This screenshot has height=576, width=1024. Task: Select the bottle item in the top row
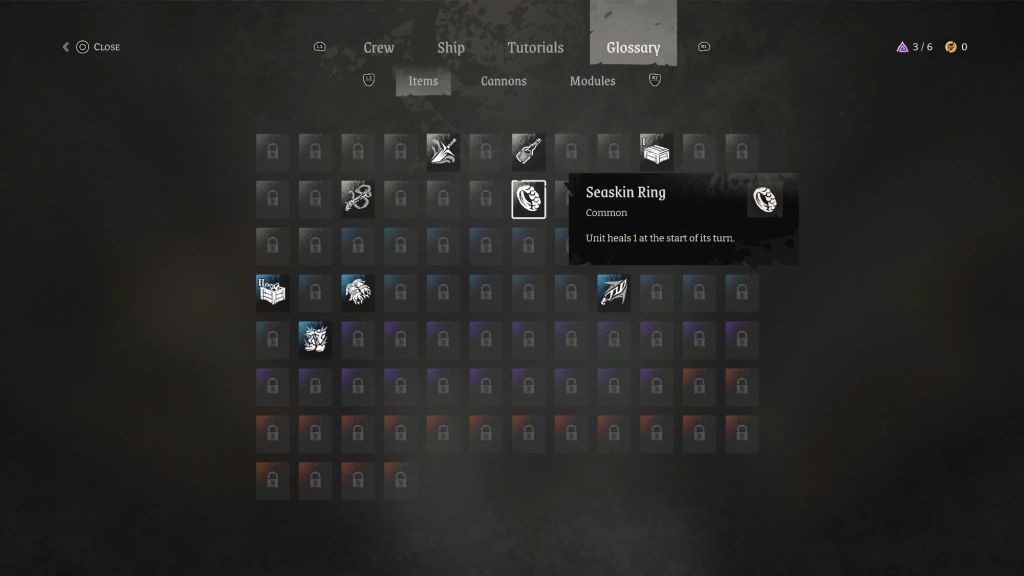coord(528,152)
